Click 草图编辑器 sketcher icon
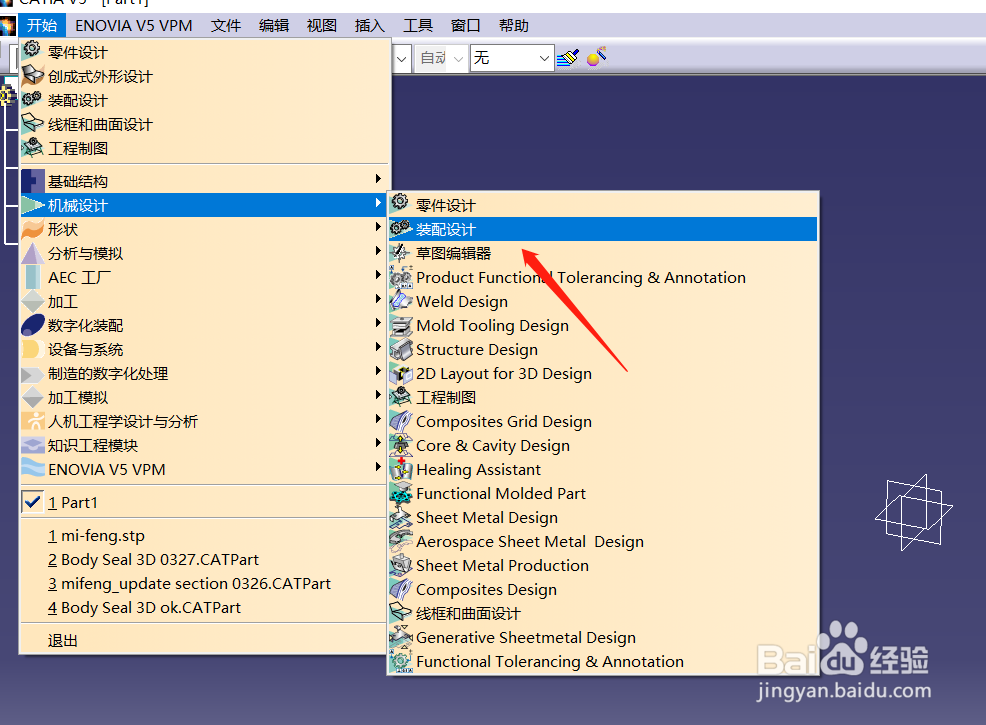The height and width of the screenshot is (725, 986). [401, 253]
